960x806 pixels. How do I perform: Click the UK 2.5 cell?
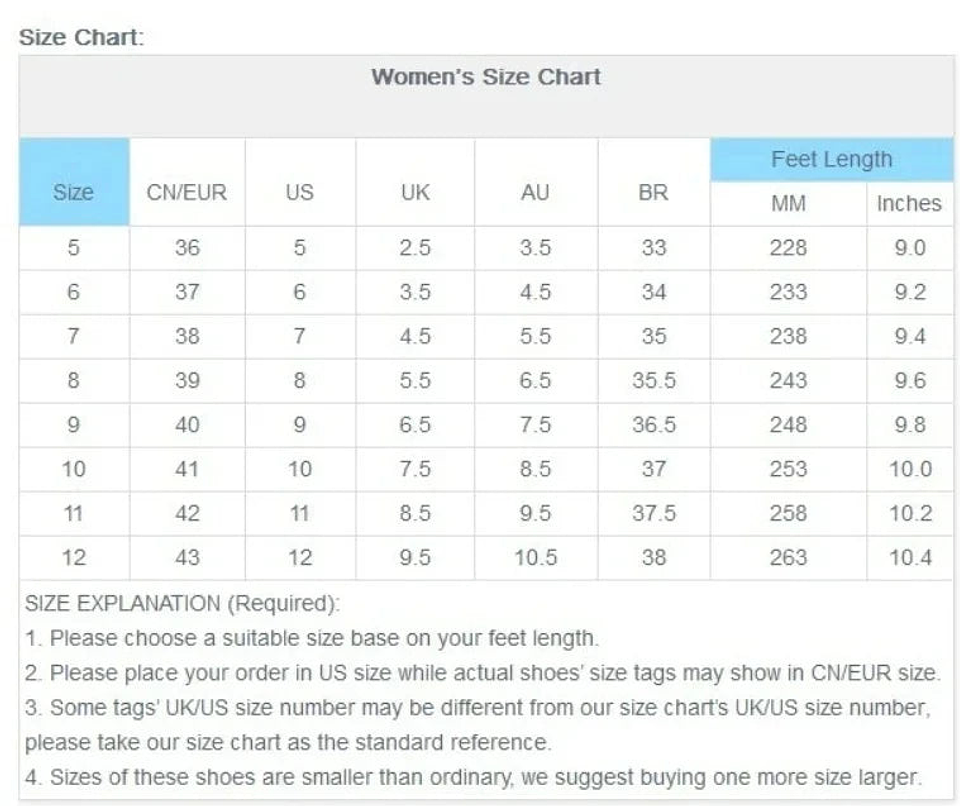point(415,247)
